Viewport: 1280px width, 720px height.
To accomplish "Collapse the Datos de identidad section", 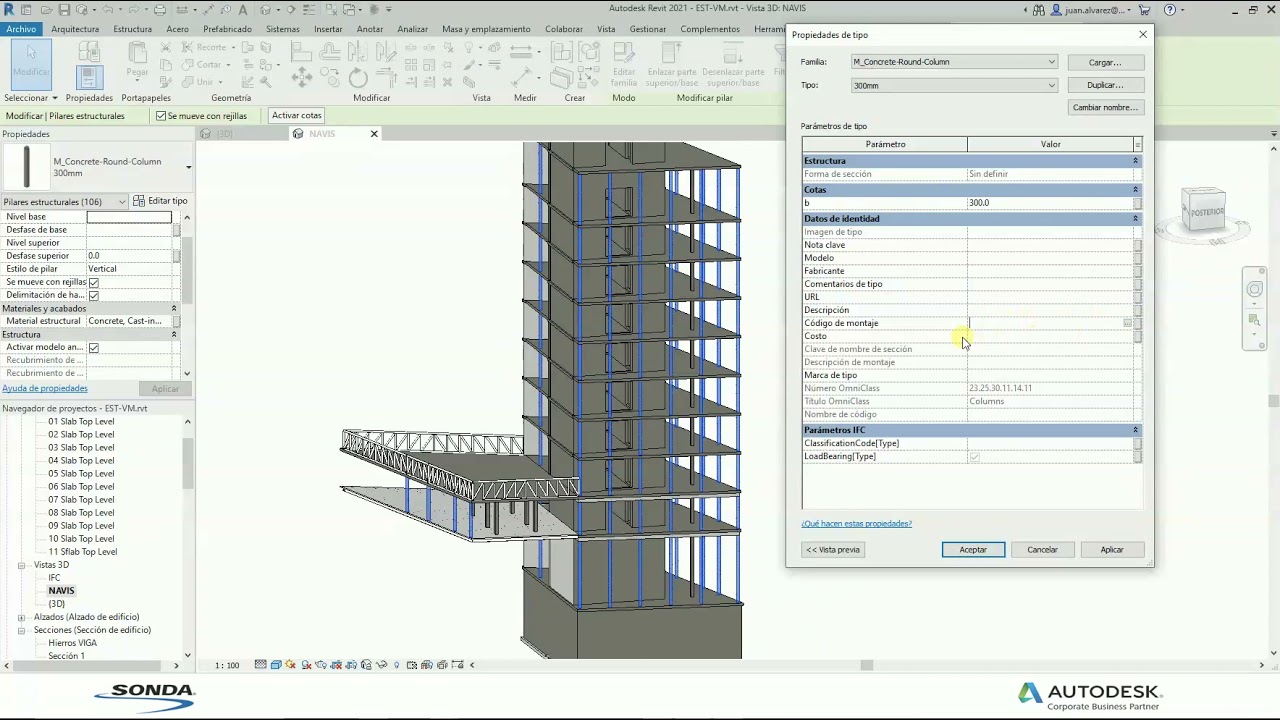I will click(1135, 219).
